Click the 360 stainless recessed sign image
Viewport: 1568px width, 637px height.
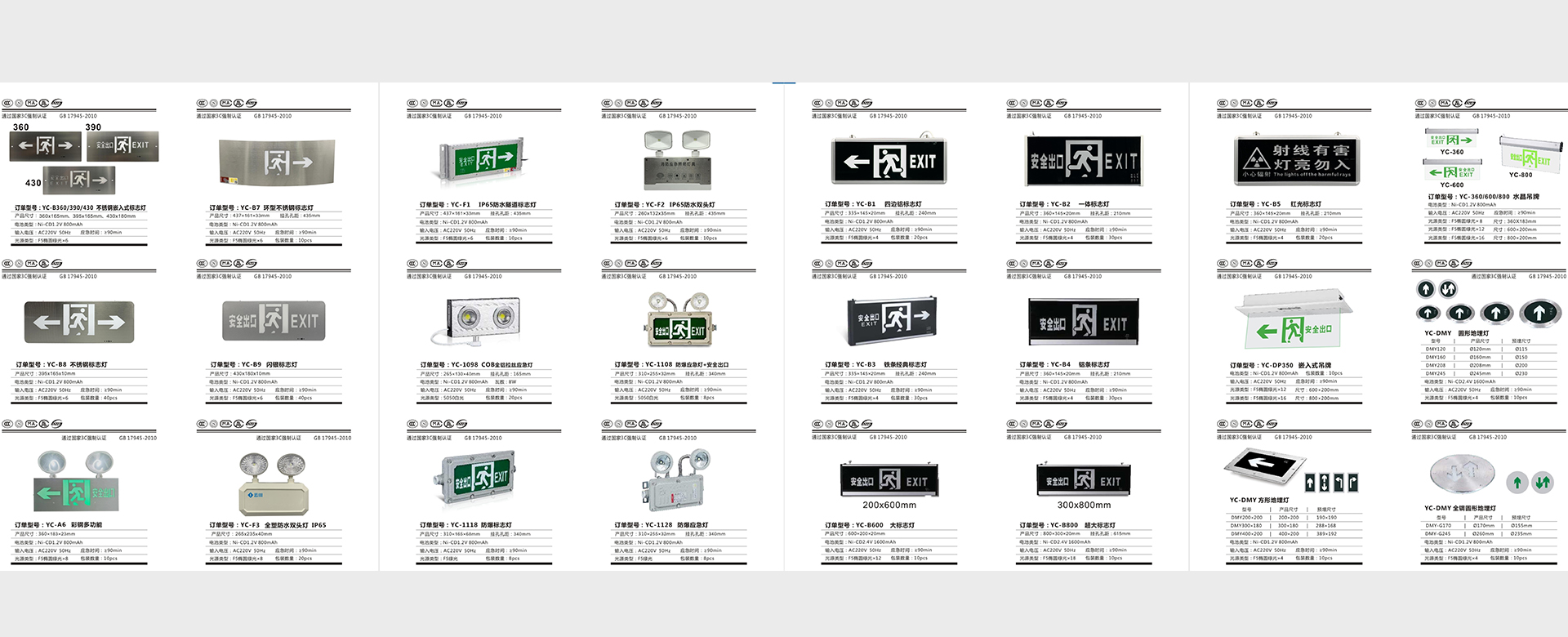(46, 146)
